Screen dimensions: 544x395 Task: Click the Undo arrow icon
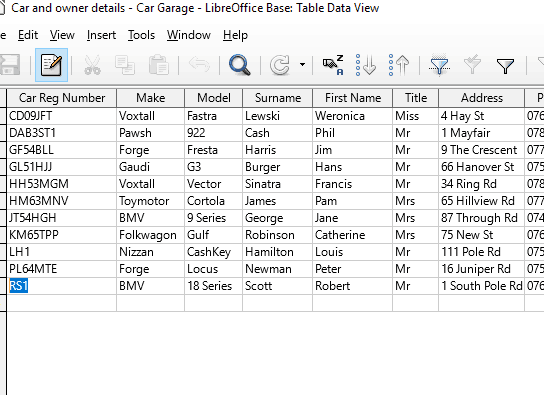click(199, 65)
